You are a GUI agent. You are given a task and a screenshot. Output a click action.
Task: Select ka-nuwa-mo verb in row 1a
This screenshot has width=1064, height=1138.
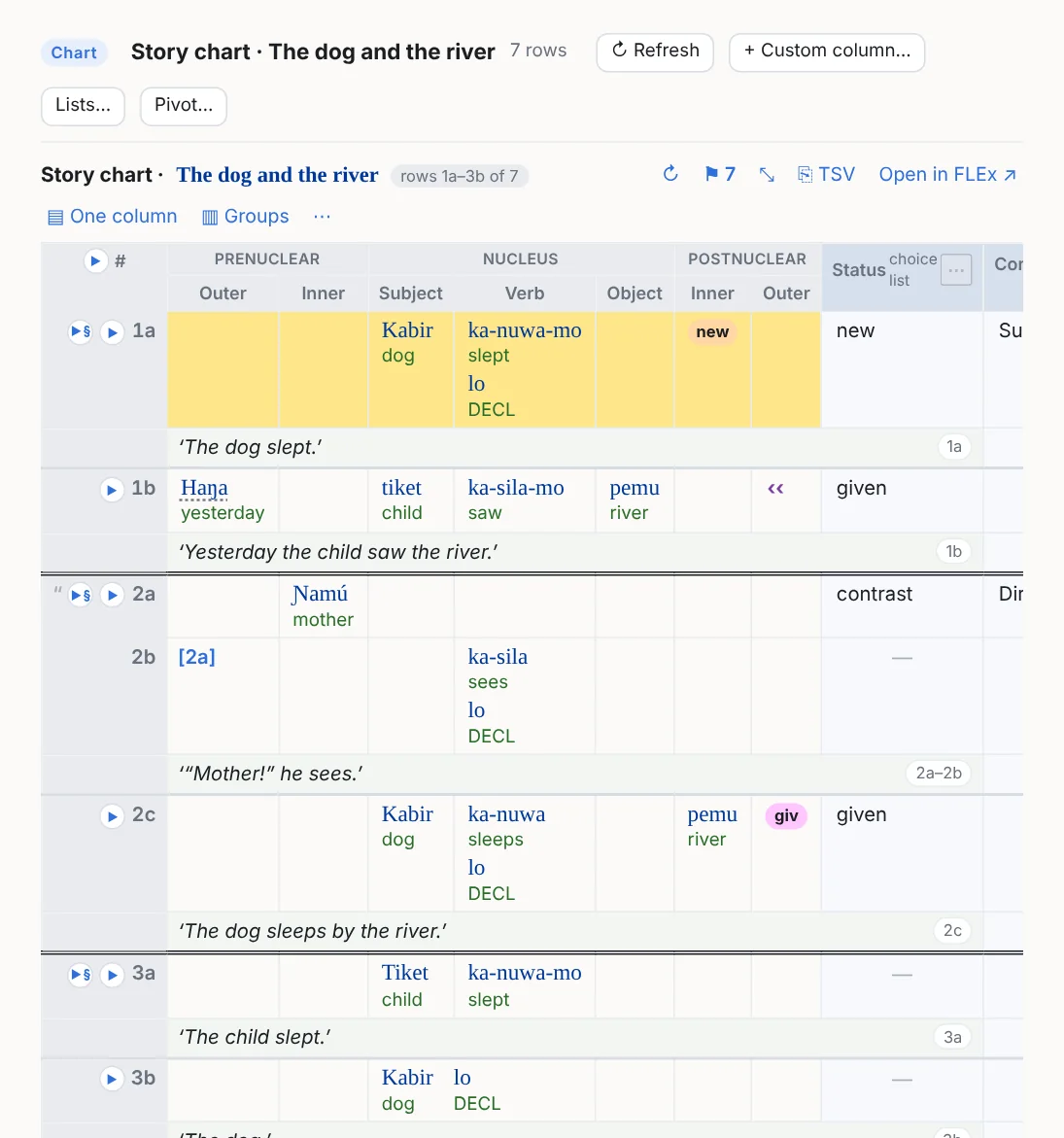coord(525,330)
